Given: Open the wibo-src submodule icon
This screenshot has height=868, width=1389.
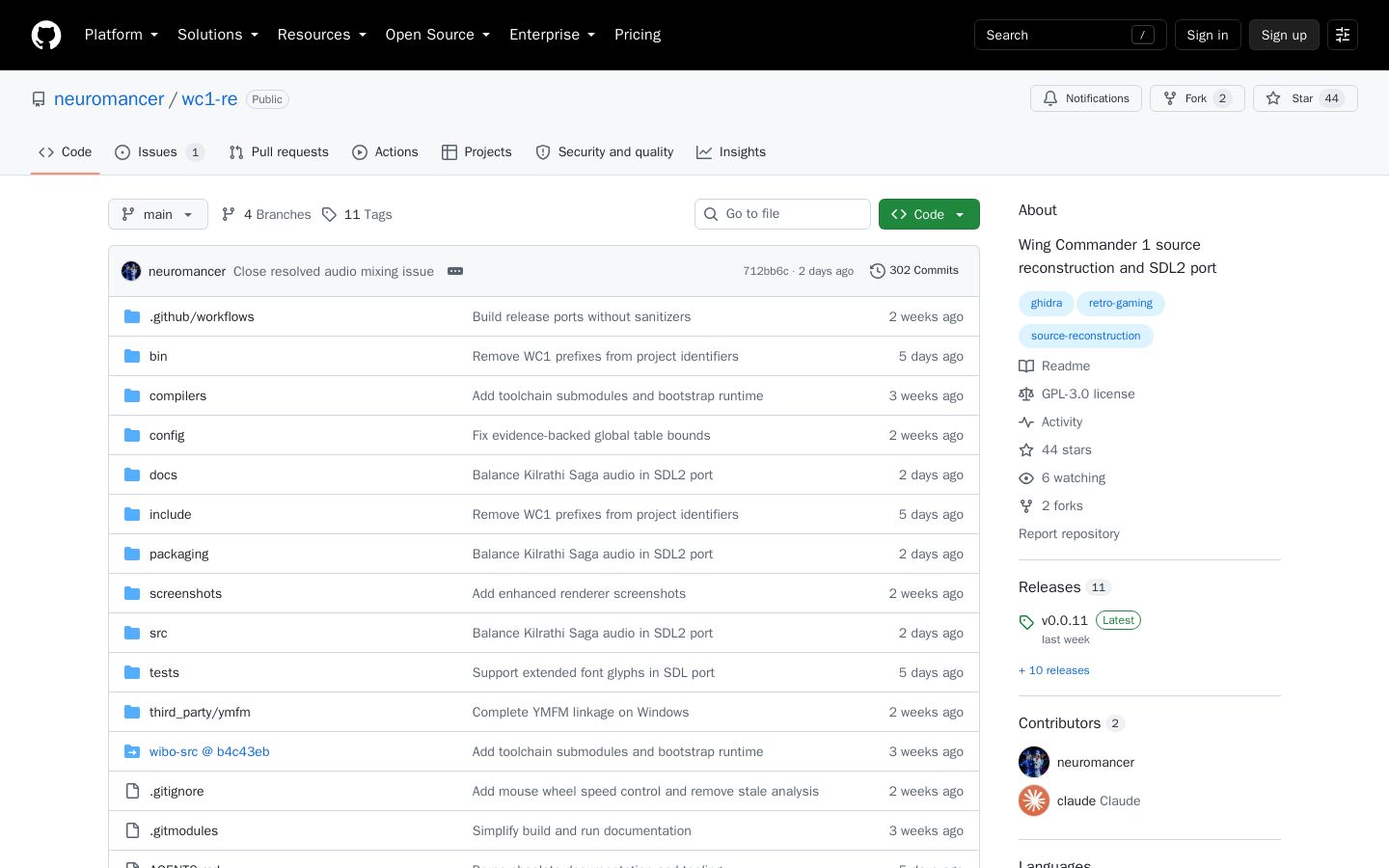Looking at the screenshot, I should pyautogui.click(x=132, y=751).
